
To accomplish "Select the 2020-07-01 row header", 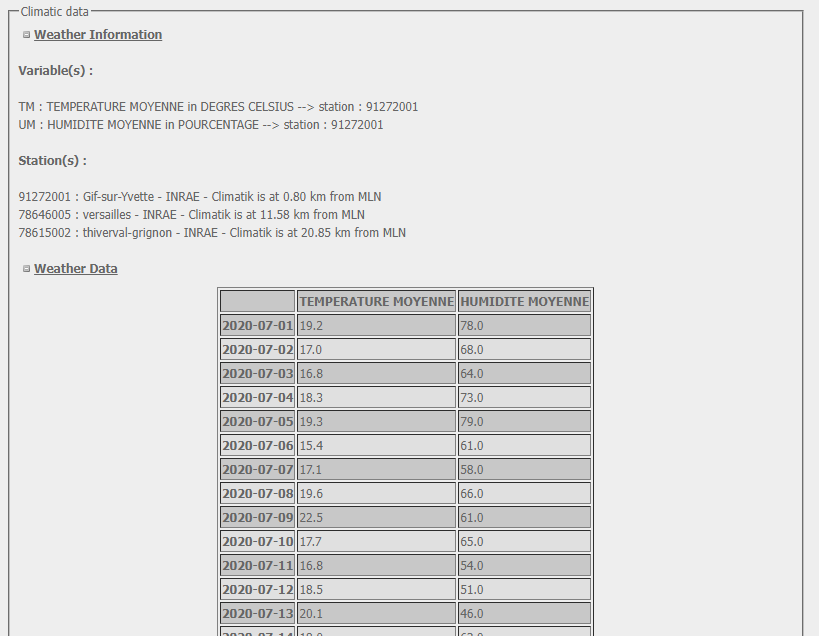I will coord(258,325).
